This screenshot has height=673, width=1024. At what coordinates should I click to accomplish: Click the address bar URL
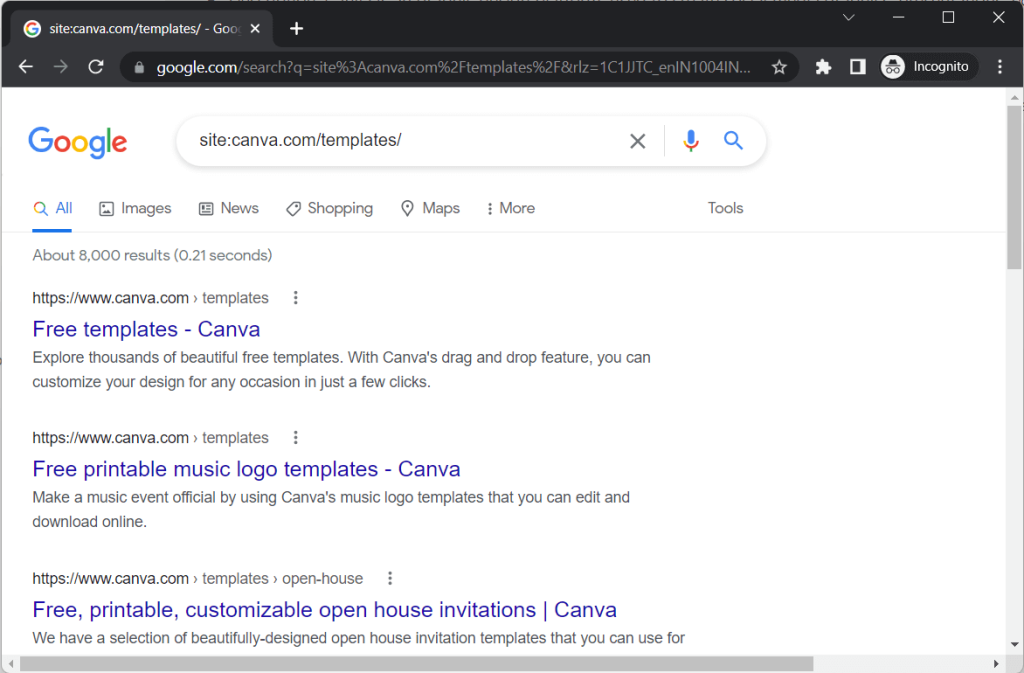click(x=453, y=67)
